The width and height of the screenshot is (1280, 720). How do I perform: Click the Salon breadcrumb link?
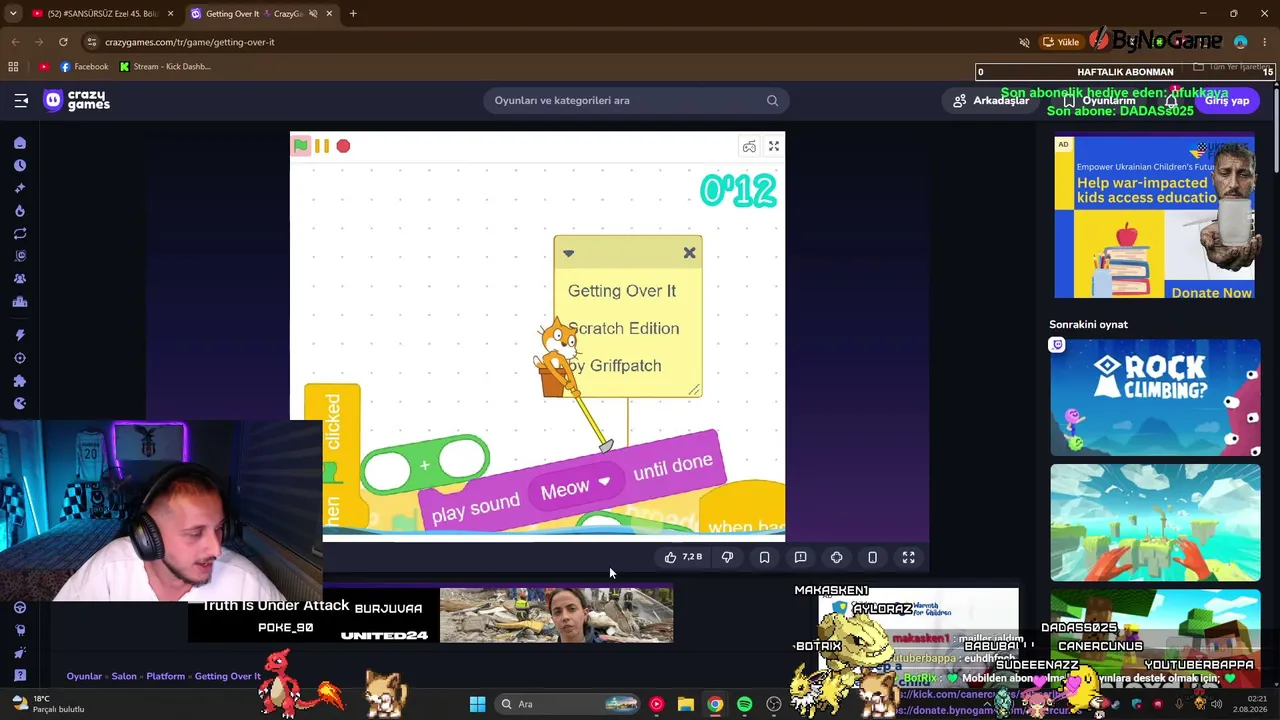(x=124, y=676)
